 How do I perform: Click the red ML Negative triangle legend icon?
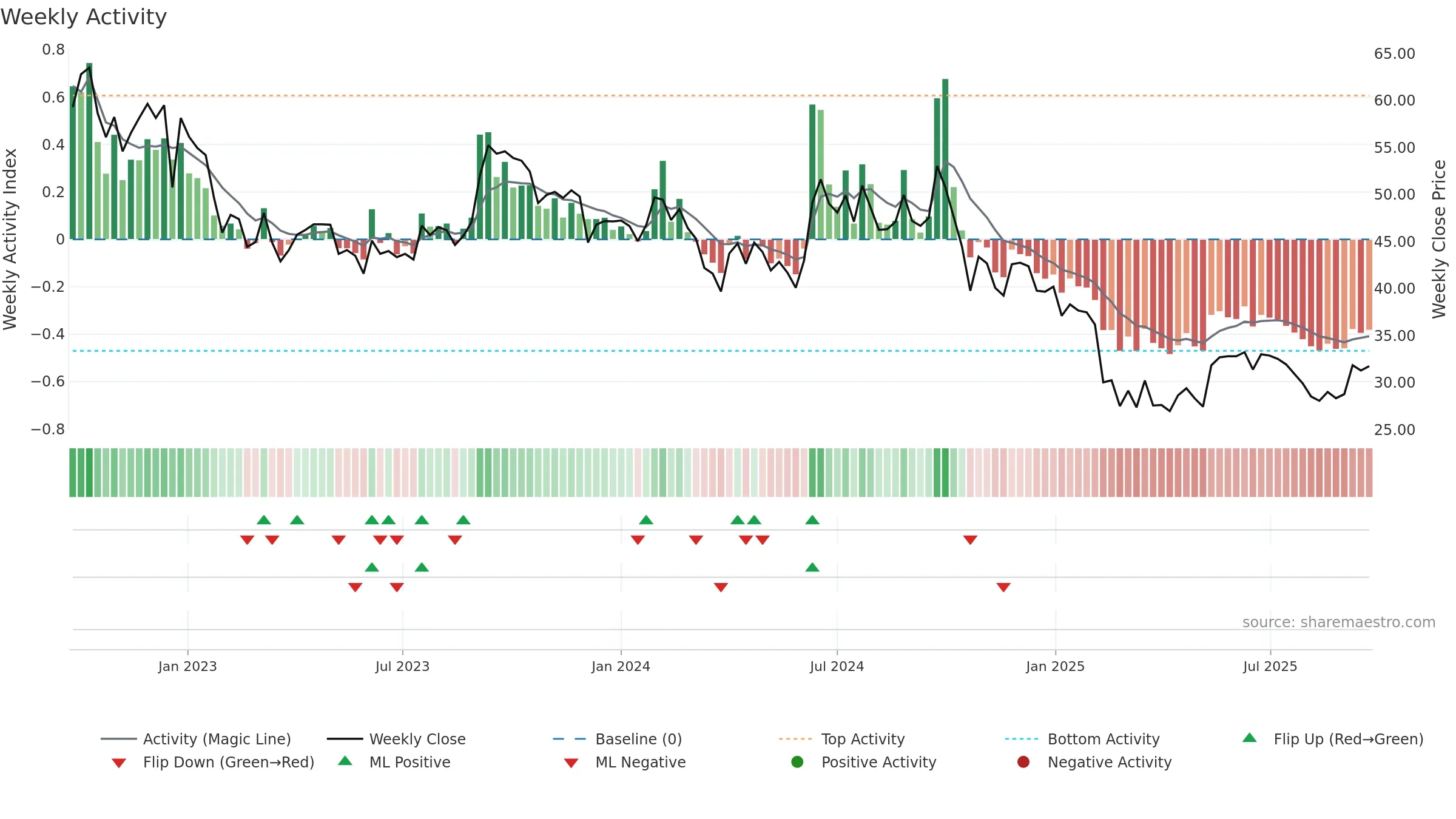tap(571, 763)
